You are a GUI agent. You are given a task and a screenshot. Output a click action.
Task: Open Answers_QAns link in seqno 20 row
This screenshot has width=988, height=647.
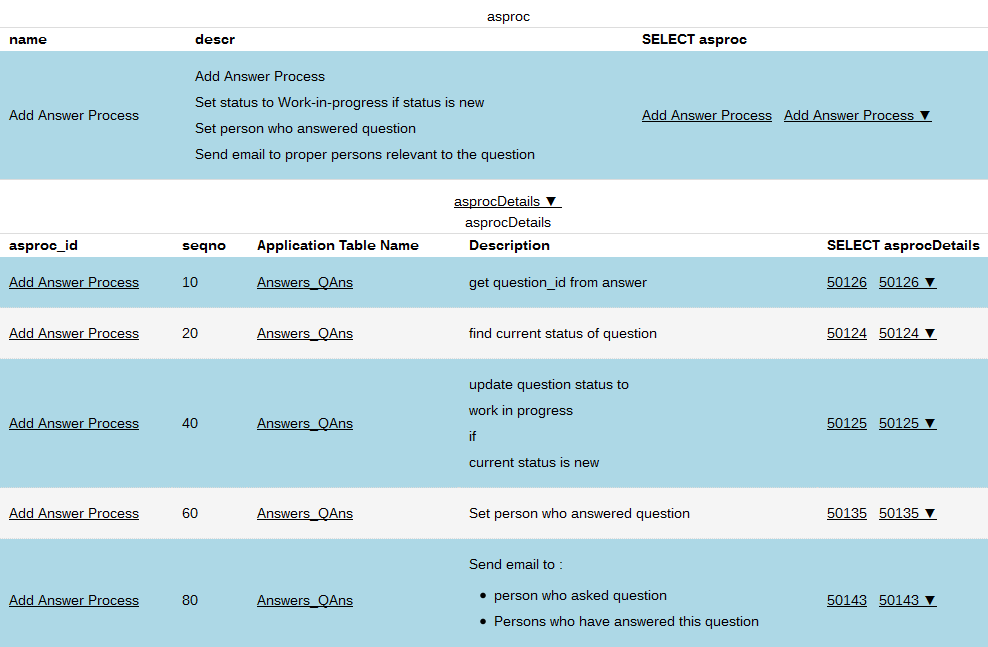304,333
